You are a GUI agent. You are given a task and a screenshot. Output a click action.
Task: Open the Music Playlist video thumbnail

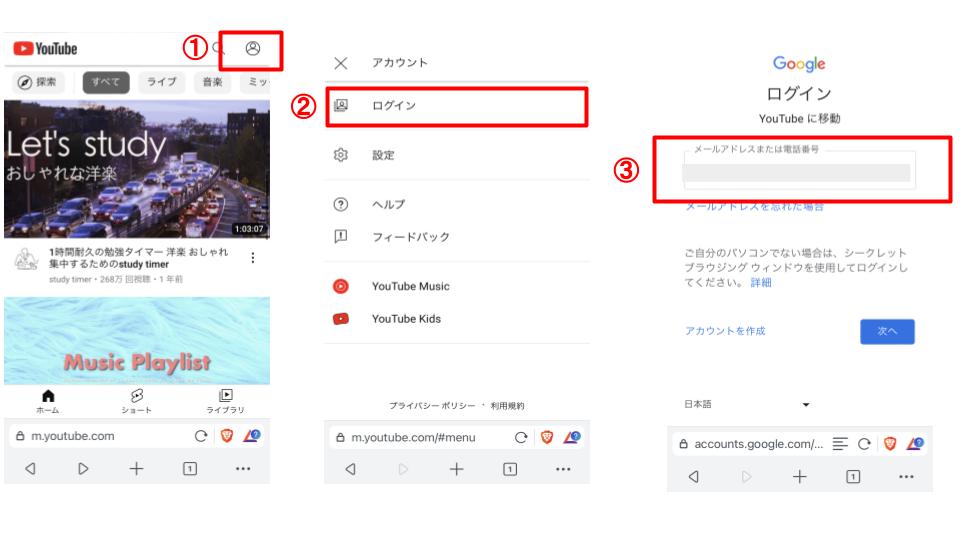coord(137,340)
